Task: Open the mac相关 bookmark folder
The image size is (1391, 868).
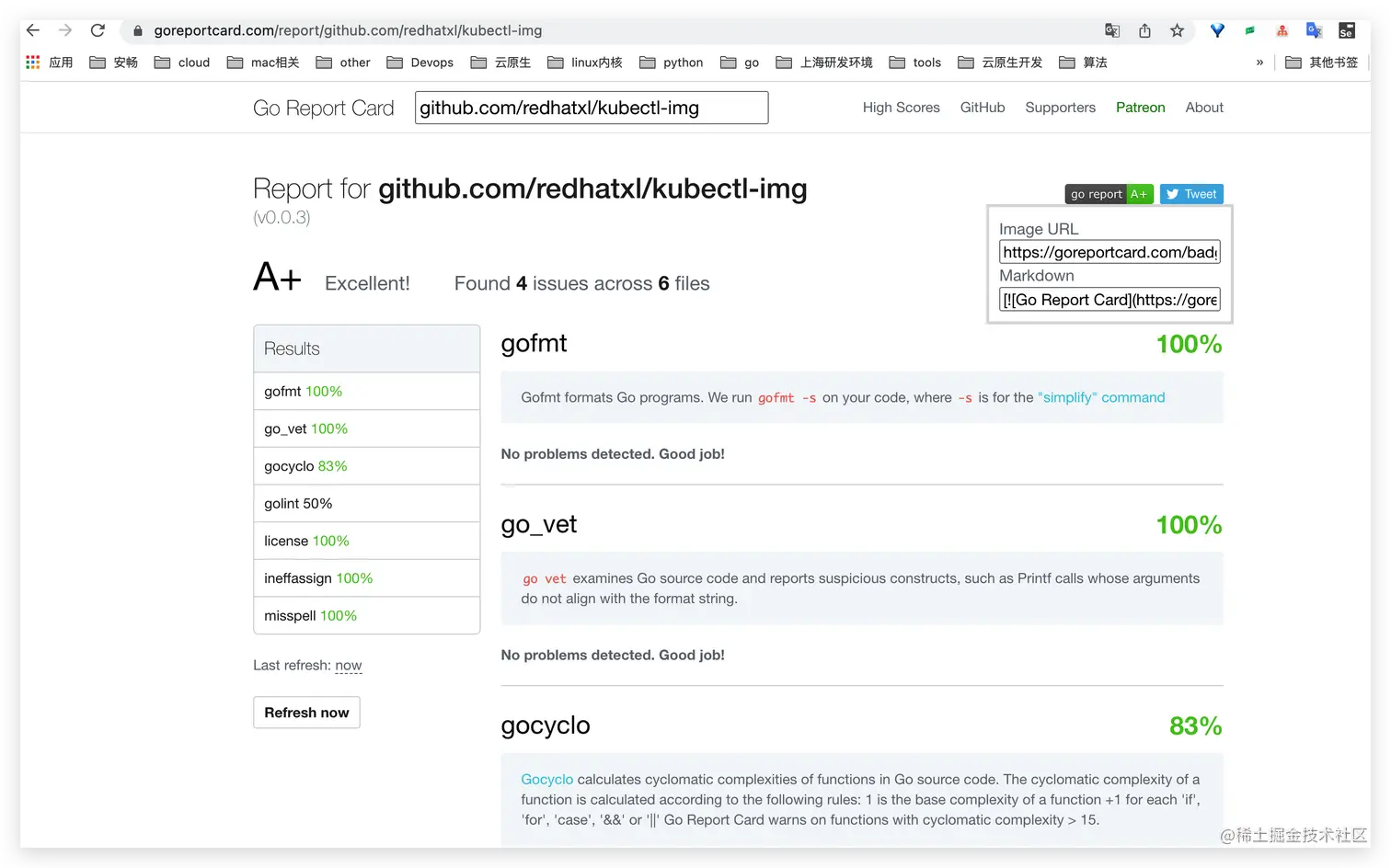Action: 263,63
